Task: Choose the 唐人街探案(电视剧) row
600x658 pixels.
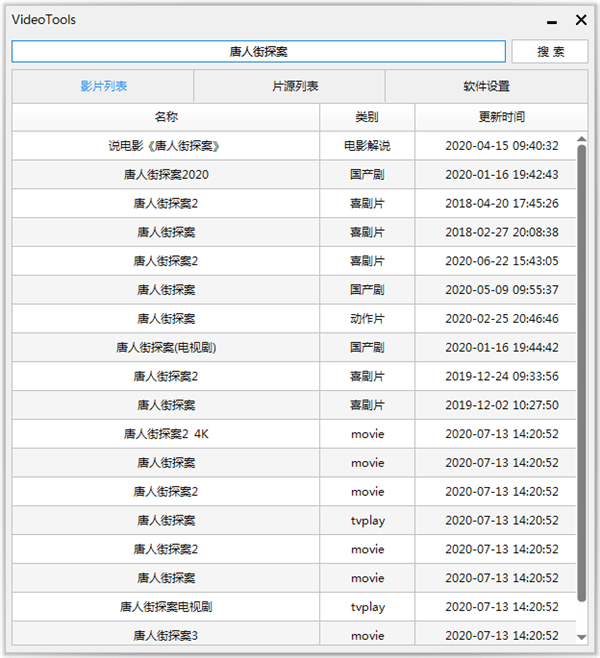Action: pyautogui.click(x=166, y=348)
